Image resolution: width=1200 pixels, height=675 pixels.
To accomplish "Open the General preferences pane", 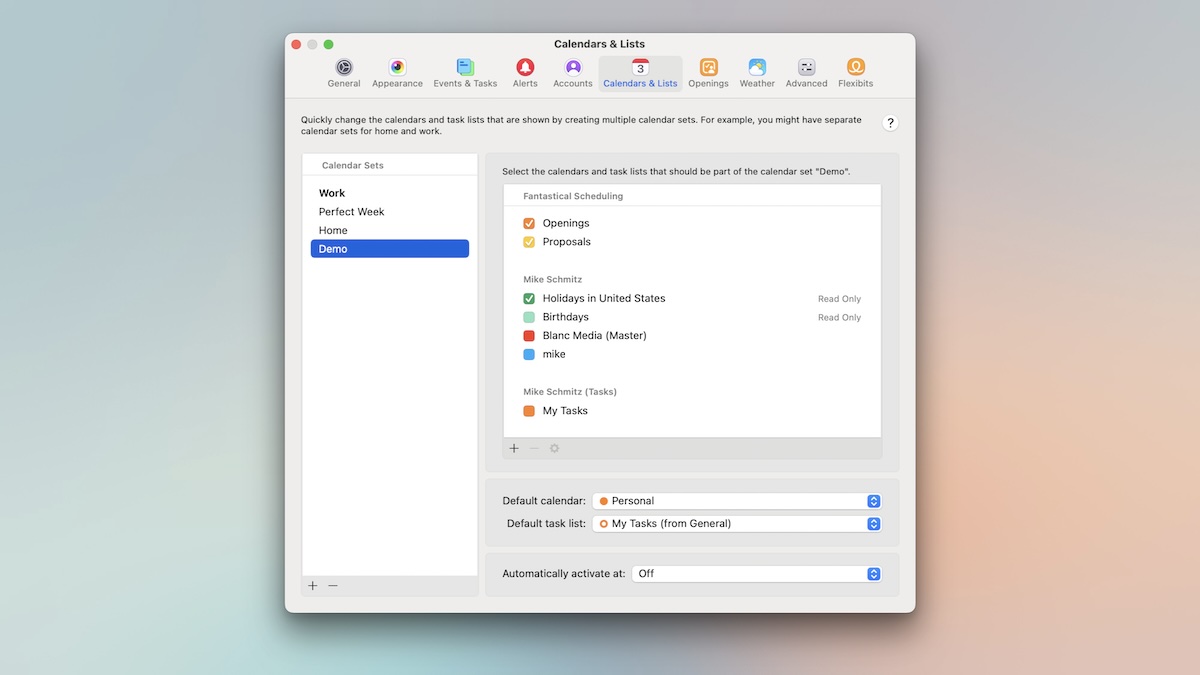I will pyautogui.click(x=344, y=74).
